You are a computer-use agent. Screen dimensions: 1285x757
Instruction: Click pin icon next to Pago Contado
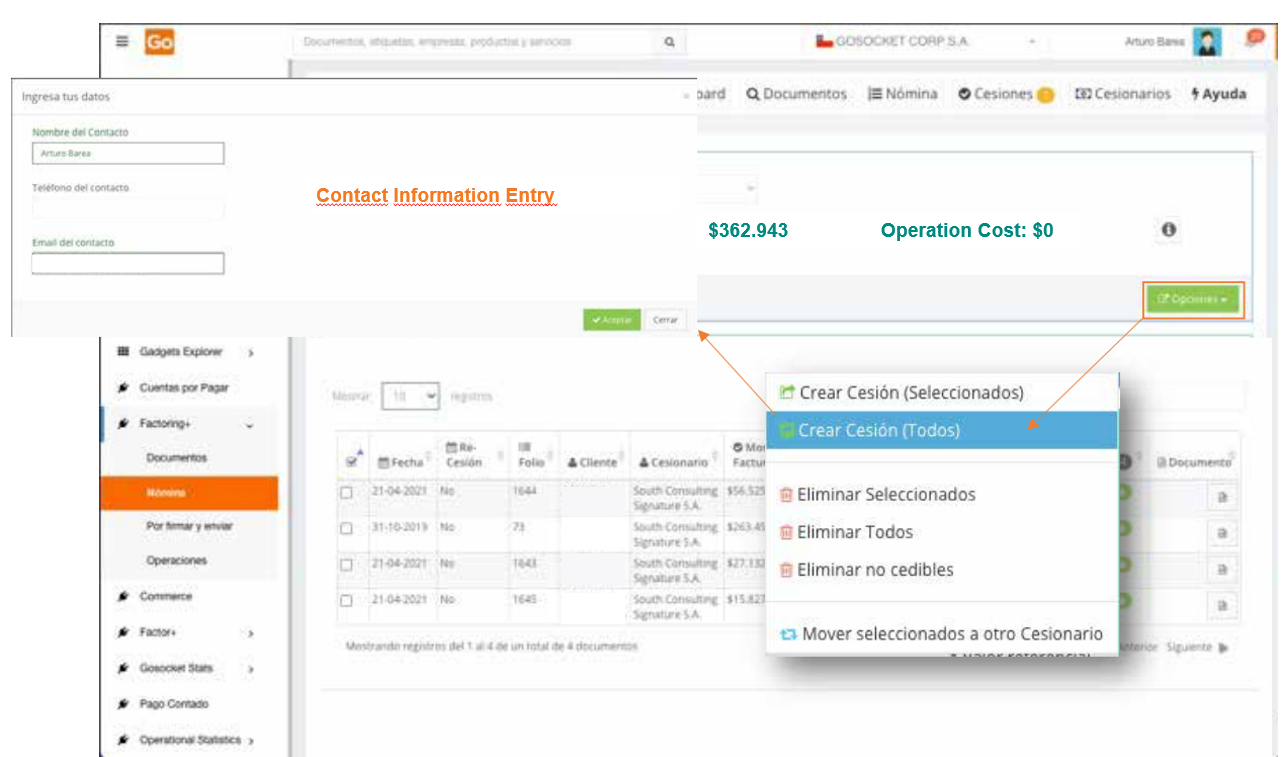123,705
